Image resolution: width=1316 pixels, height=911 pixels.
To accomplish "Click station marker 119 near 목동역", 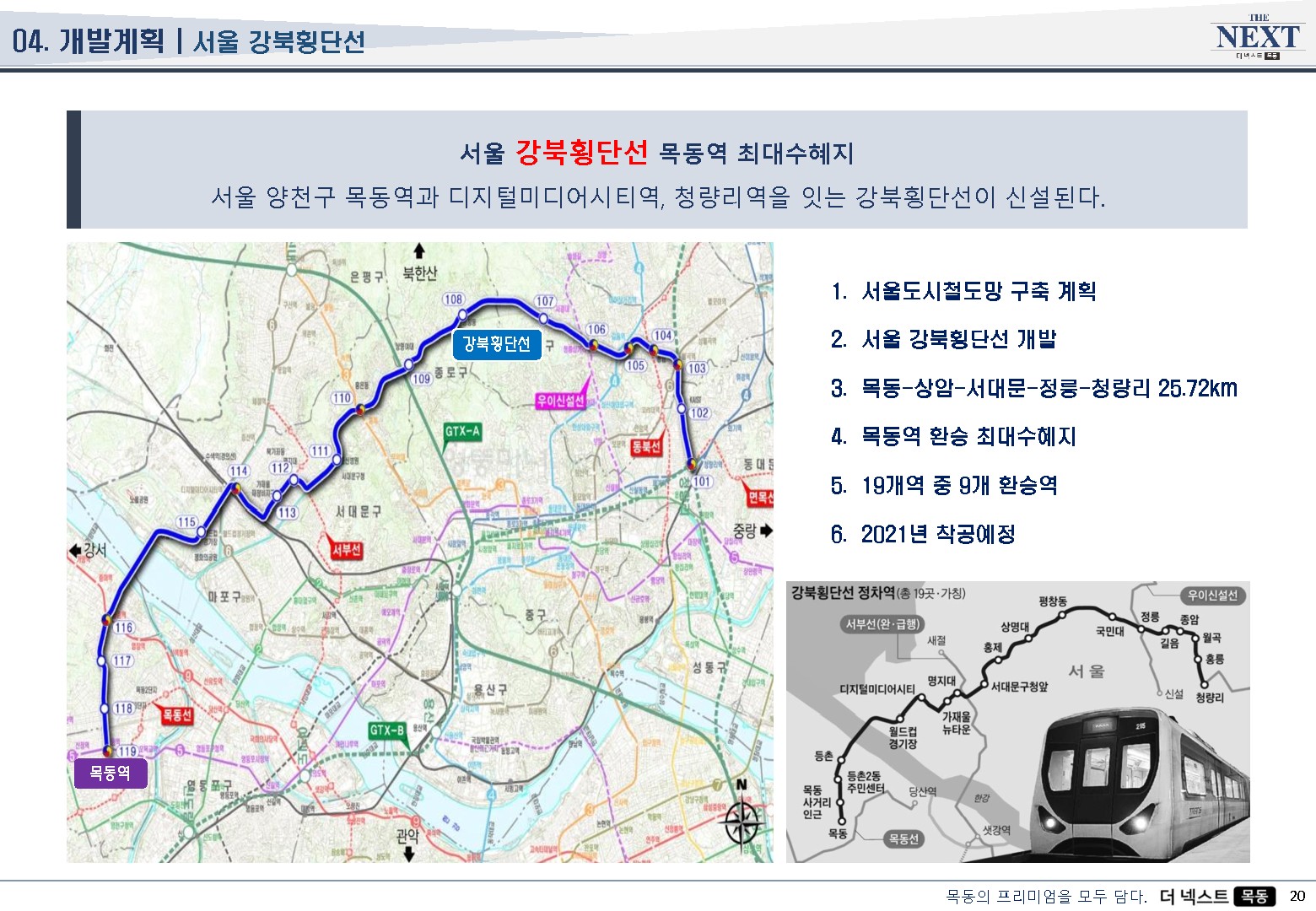I will point(127,751).
